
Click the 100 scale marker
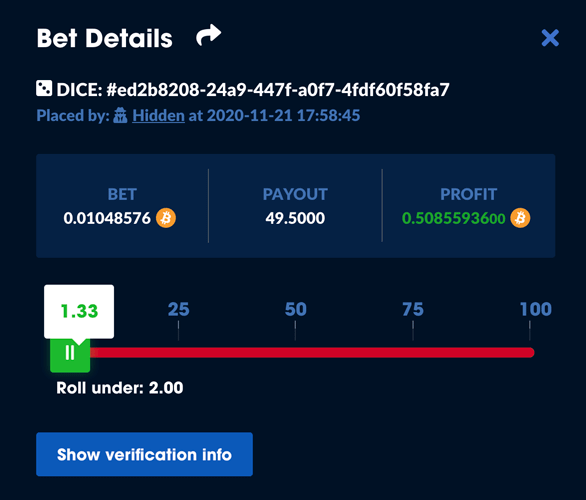(x=536, y=309)
